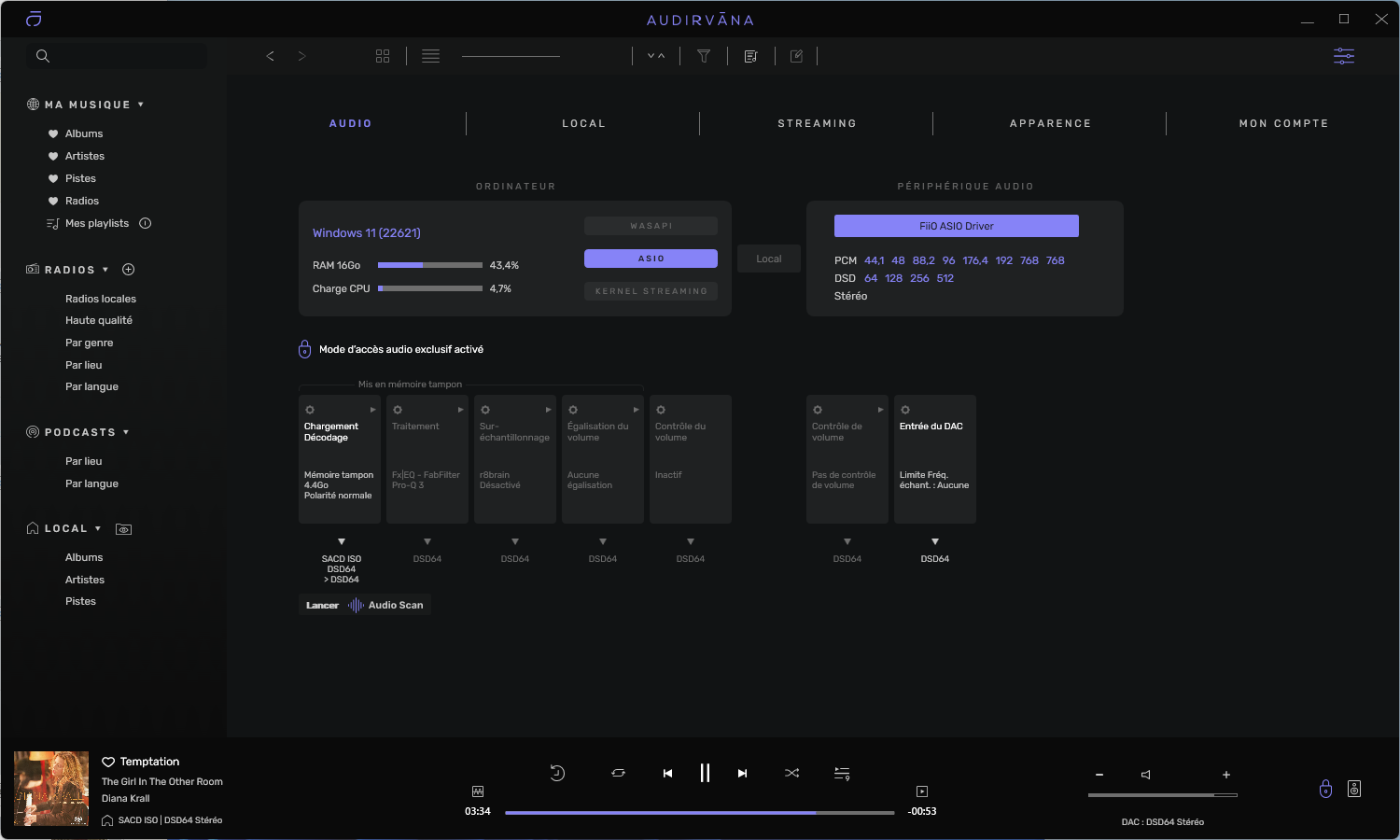Toggle exclusive access lock in player bar
Screen dimensions: 1400x840
pos(1325,789)
